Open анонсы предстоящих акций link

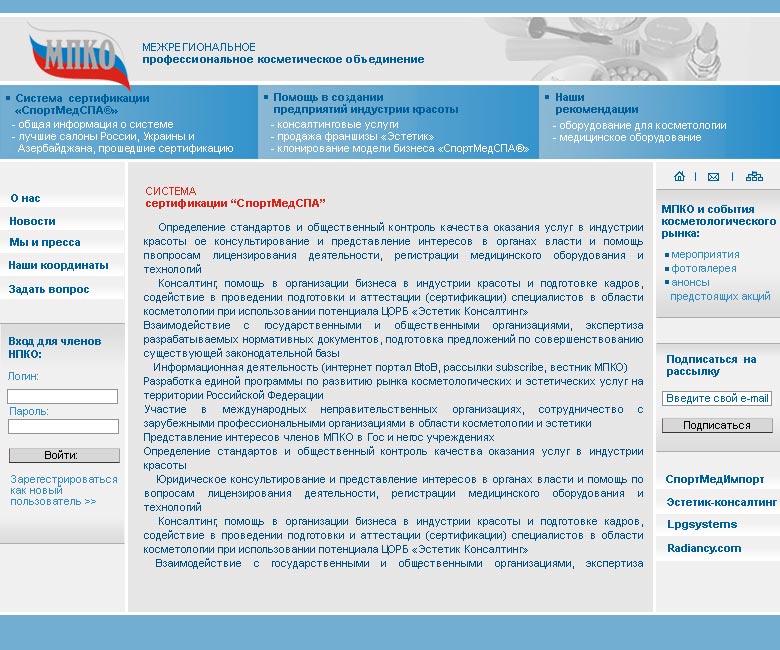[x=720, y=289]
